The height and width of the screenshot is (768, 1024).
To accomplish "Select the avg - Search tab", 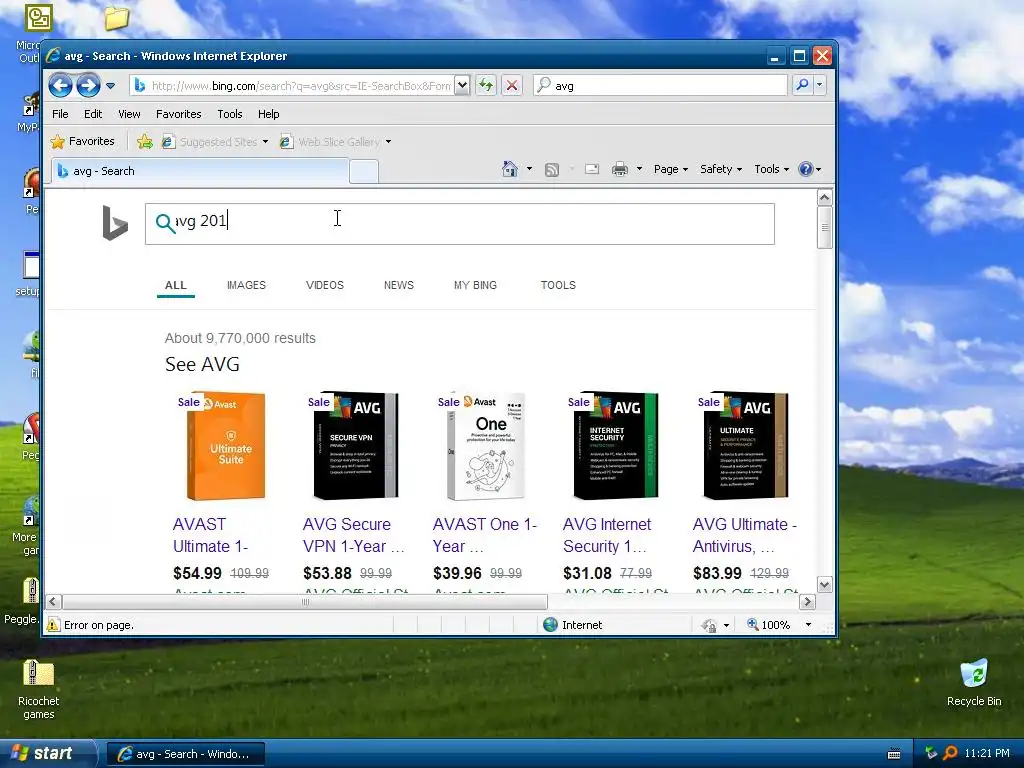I will (200, 171).
